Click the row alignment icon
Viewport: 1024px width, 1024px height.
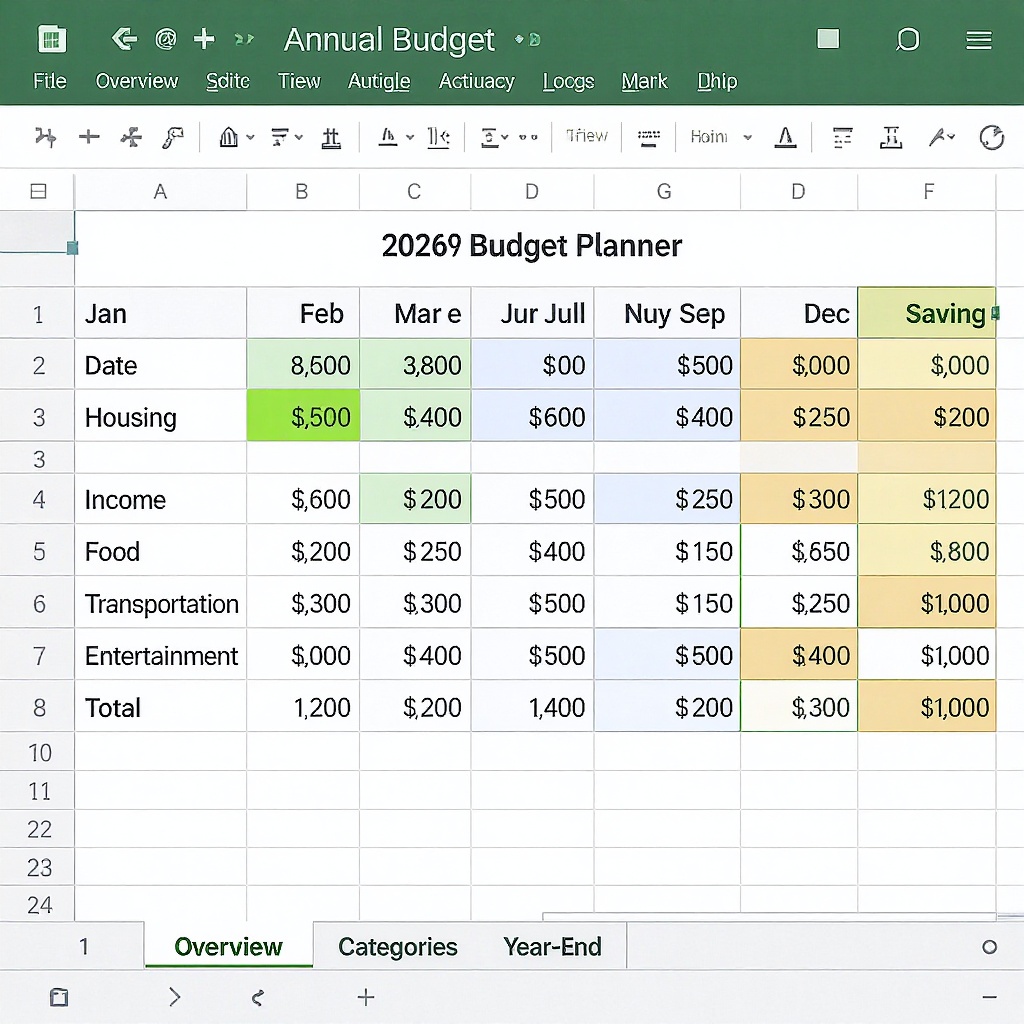tap(489, 137)
